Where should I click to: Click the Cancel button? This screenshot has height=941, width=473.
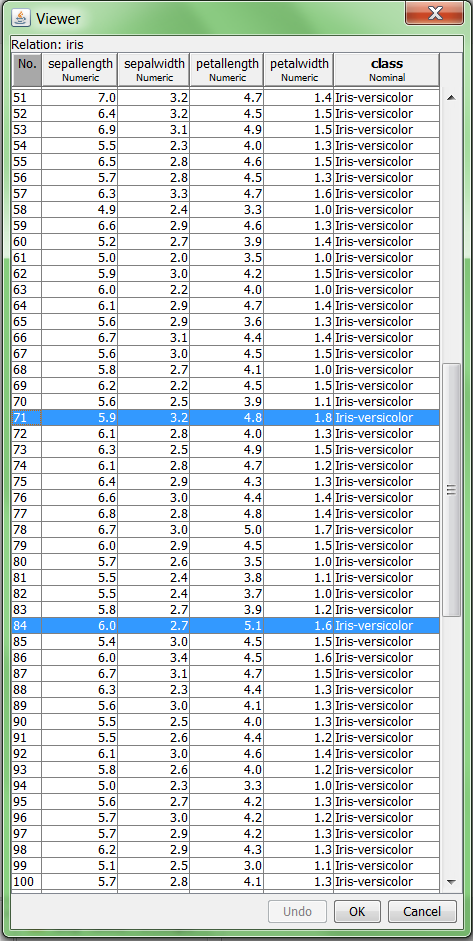pyautogui.click(x=422, y=912)
